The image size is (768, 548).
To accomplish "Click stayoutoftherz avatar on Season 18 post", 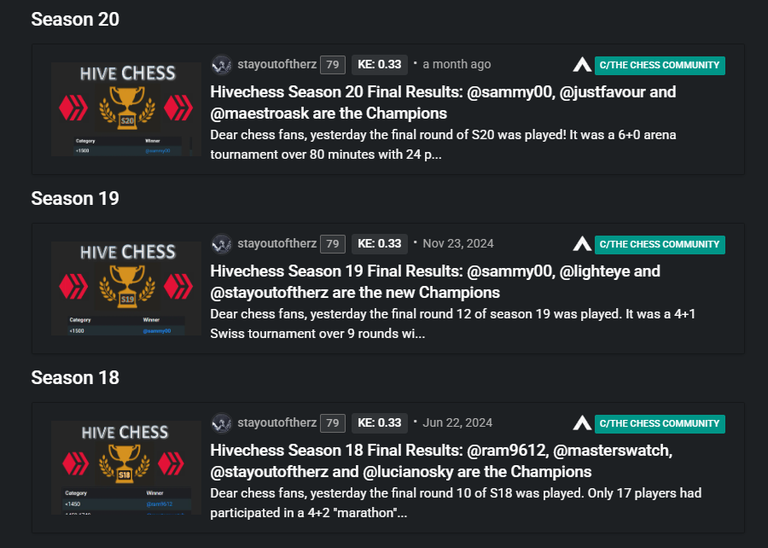I will tap(221, 423).
